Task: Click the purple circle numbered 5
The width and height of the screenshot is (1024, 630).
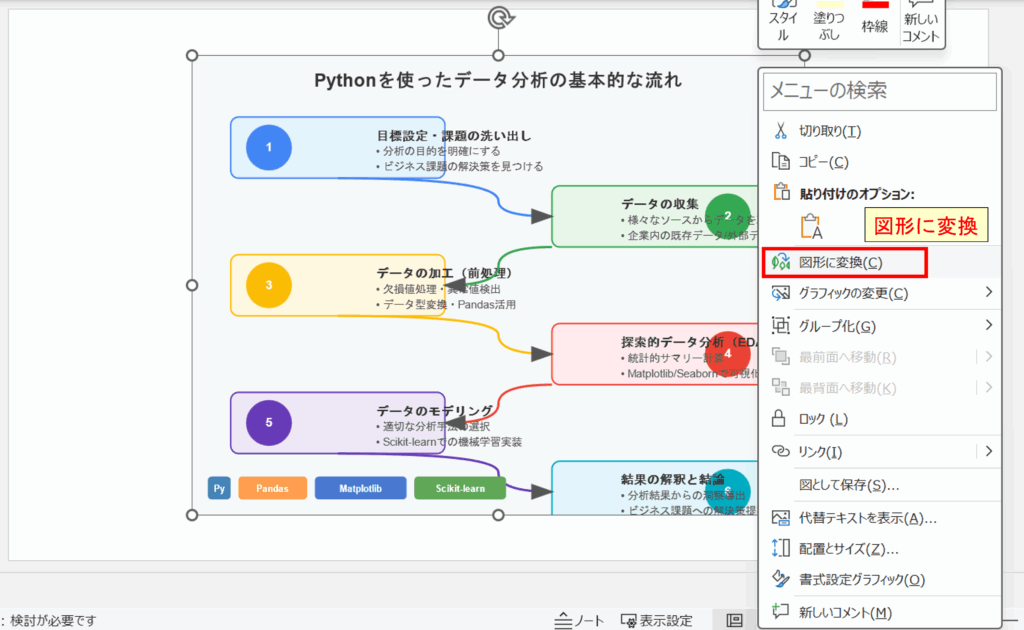Action: point(268,423)
